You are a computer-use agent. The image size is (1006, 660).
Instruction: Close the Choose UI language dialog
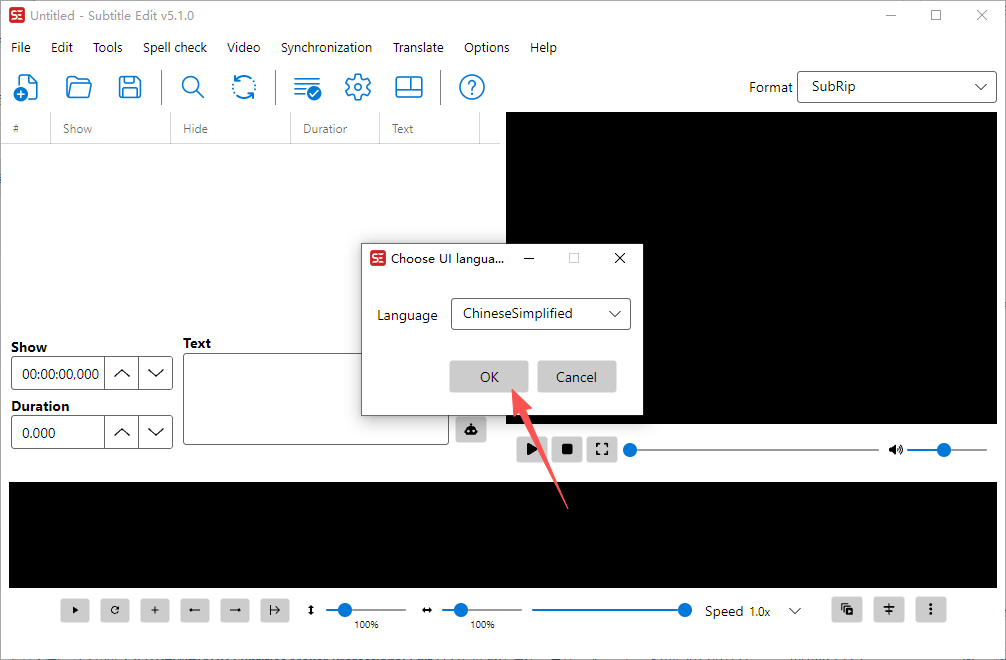tap(620, 258)
